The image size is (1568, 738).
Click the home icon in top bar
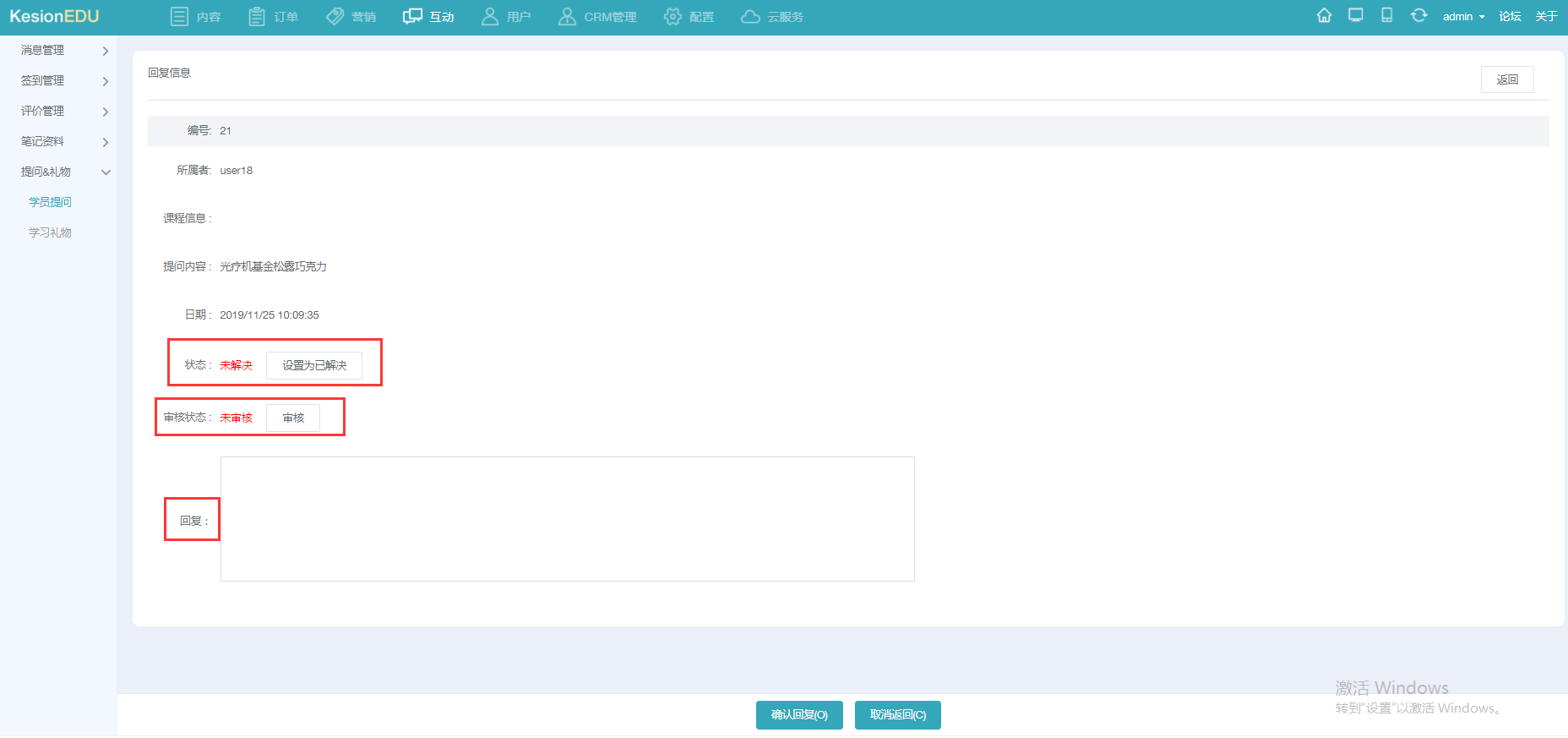pos(1324,16)
